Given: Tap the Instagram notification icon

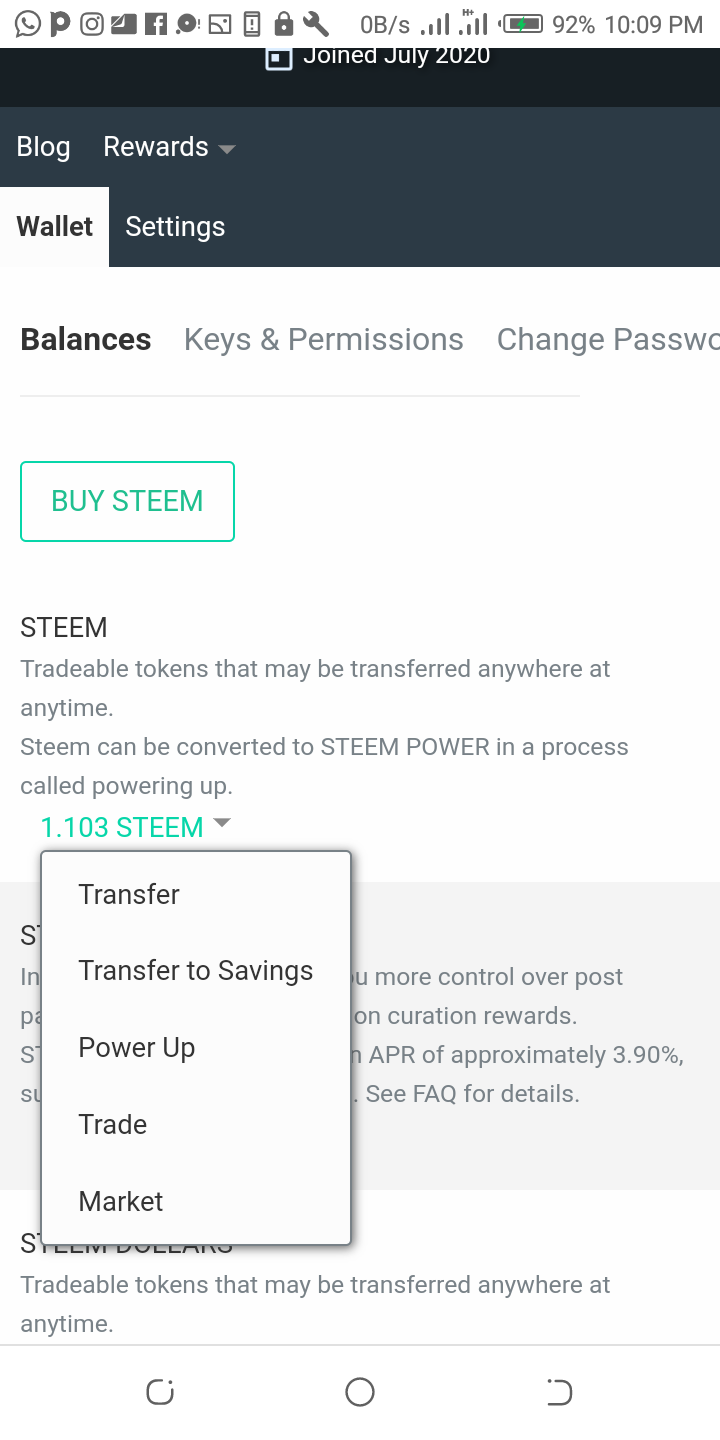Looking at the screenshot, I should (x=92, y=23).
